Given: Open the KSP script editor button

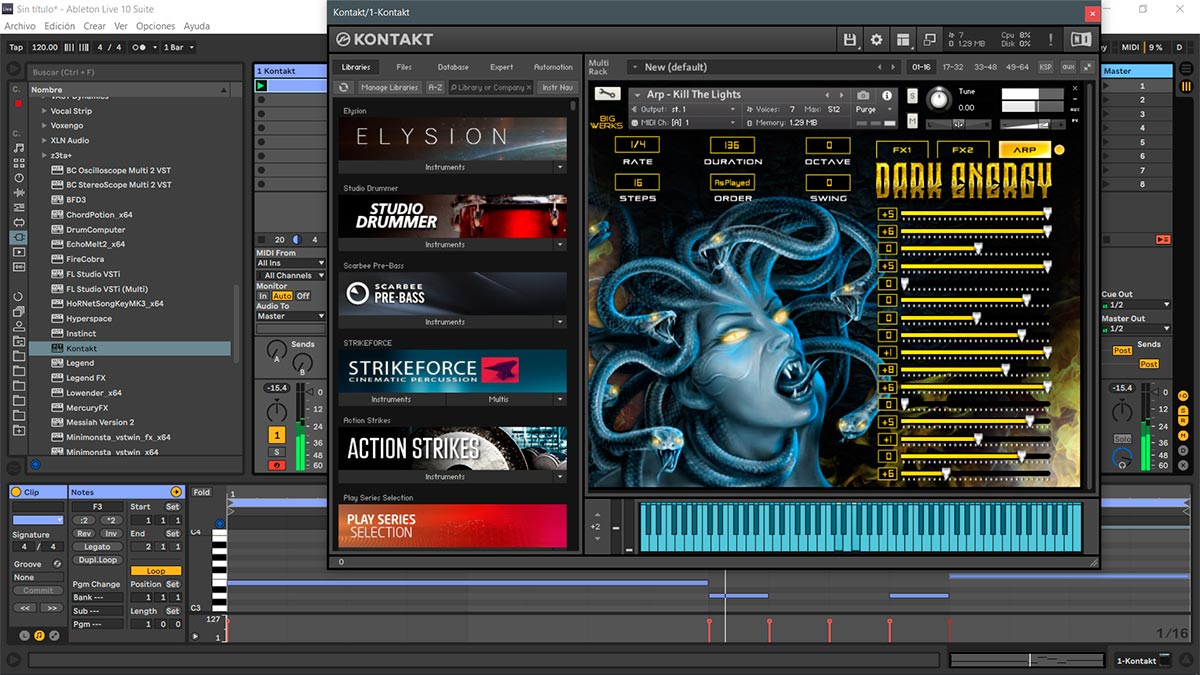Looking at the screenshot, I should (1046, 67).
